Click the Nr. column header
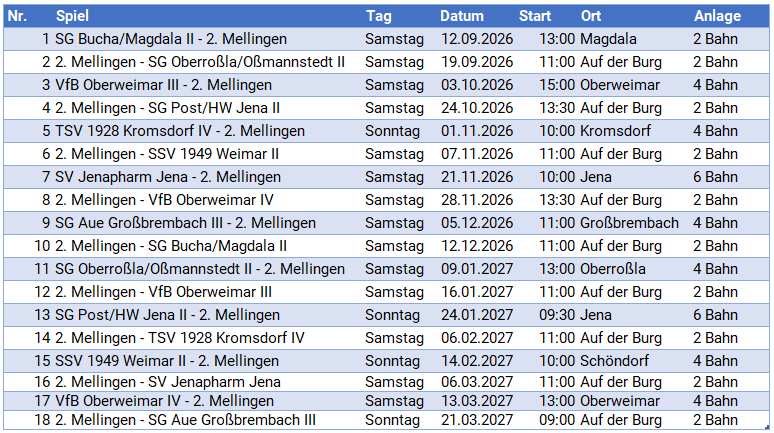This screenshot has width=774, height=433. [x=17, y=16]
